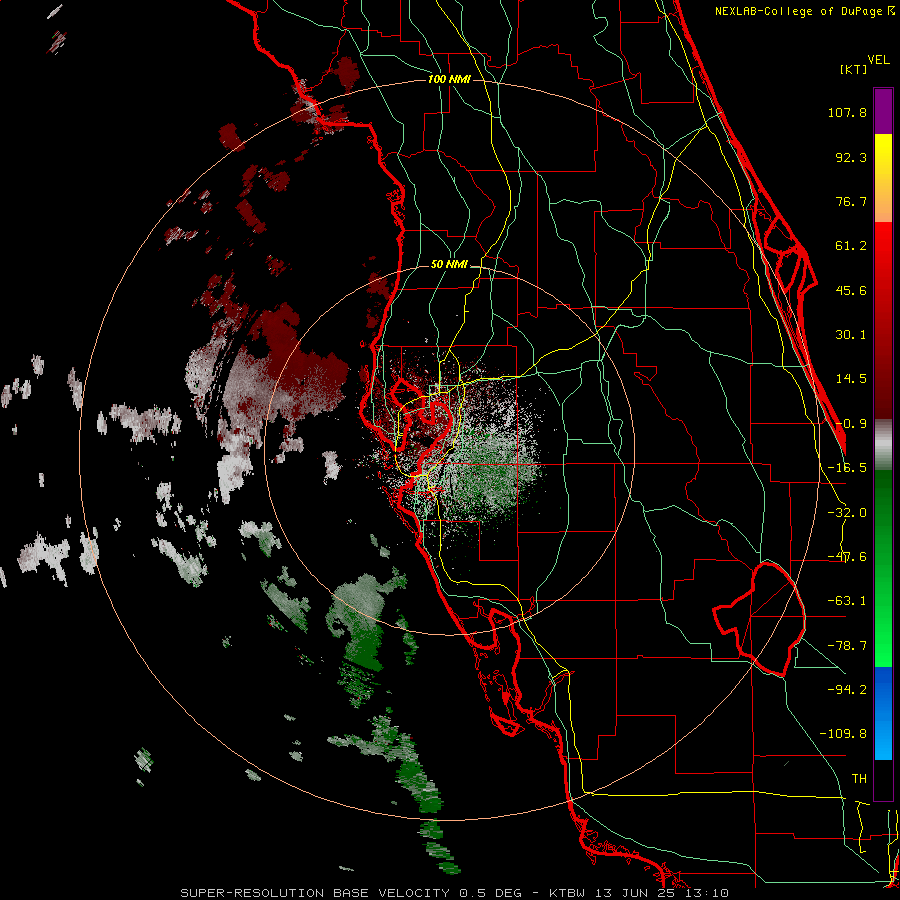Click the -94.2 value on velocity scale
The height and width of the screenshot is (900, 900).
(847, 689)
